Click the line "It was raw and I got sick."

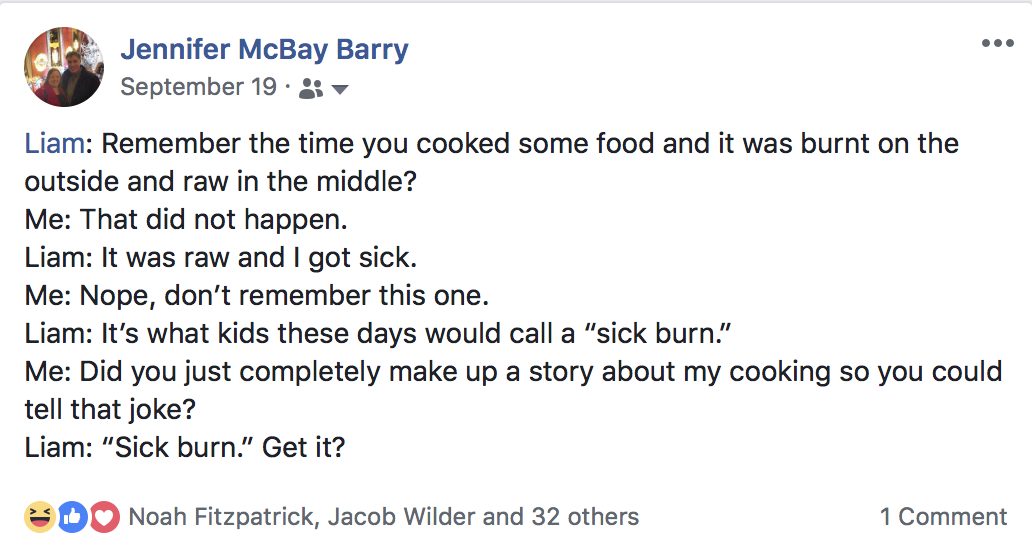pos(221,257)
